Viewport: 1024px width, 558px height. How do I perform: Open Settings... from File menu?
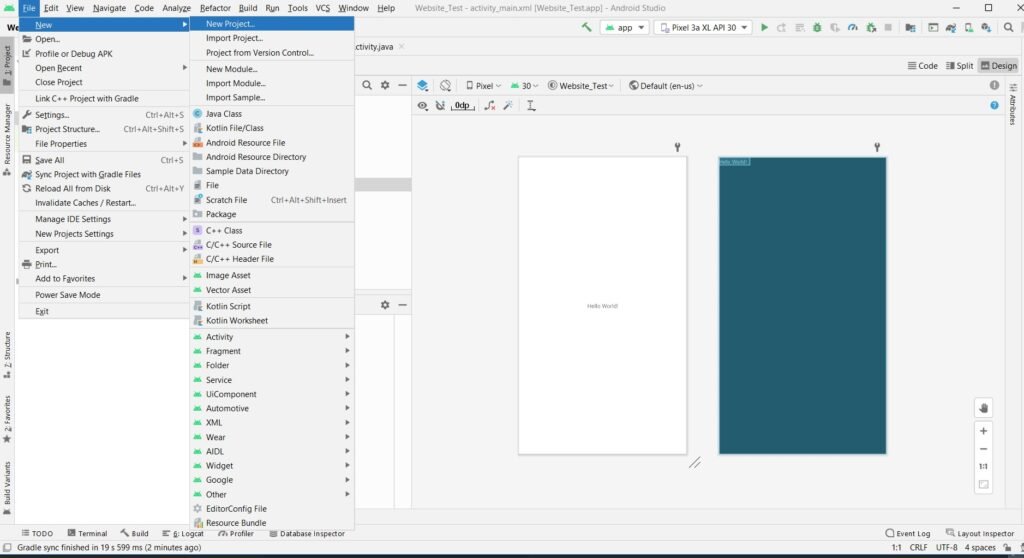click(x=104, y=114)
